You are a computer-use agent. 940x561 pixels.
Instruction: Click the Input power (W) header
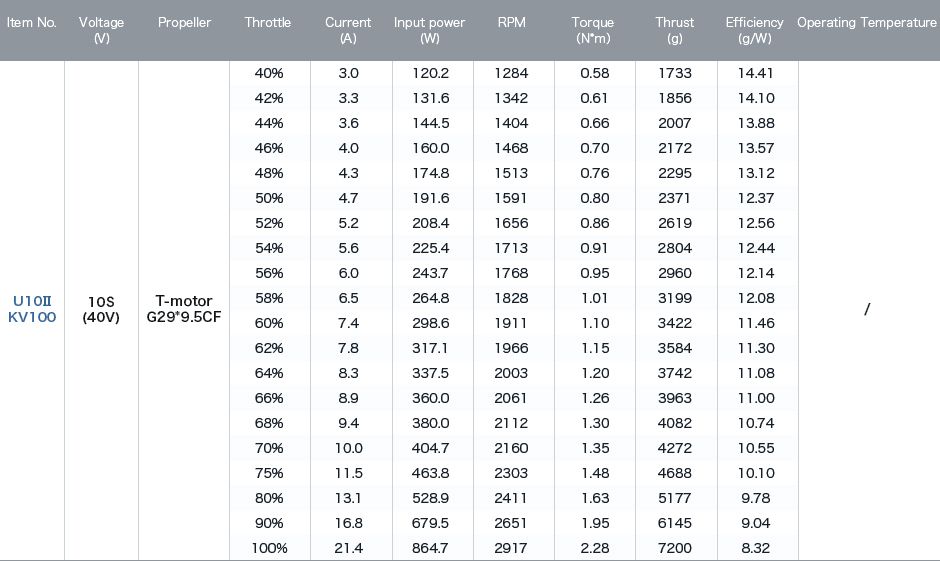point(429,30)
